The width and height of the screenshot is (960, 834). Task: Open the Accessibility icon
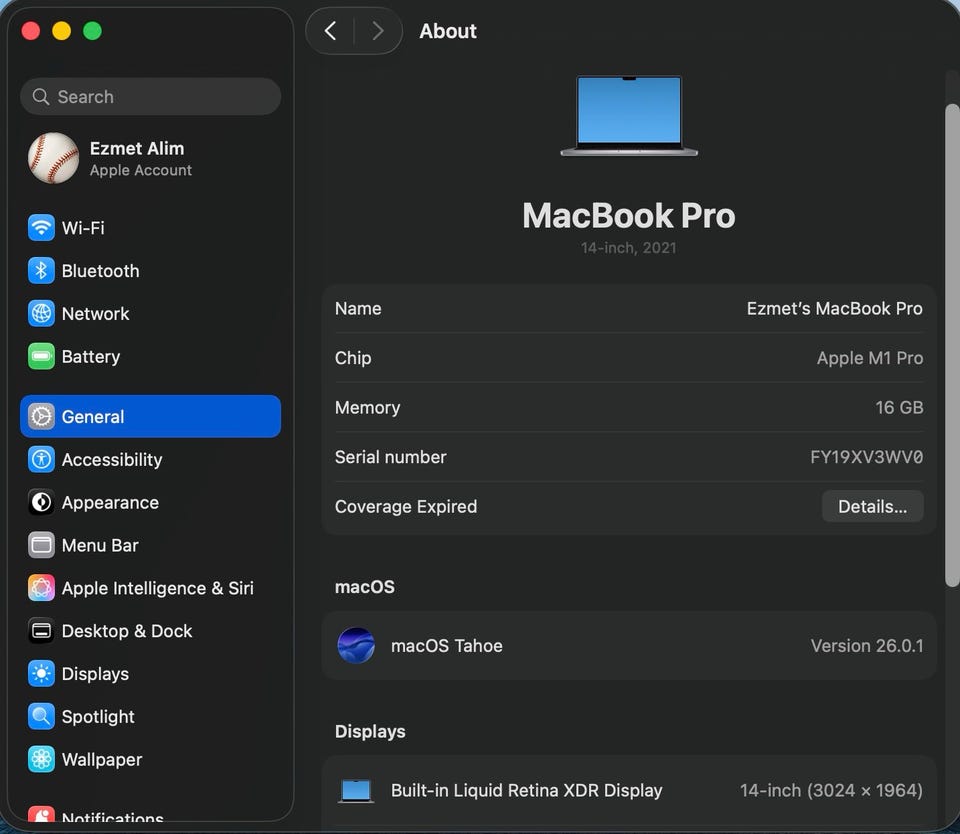point(41,459)
